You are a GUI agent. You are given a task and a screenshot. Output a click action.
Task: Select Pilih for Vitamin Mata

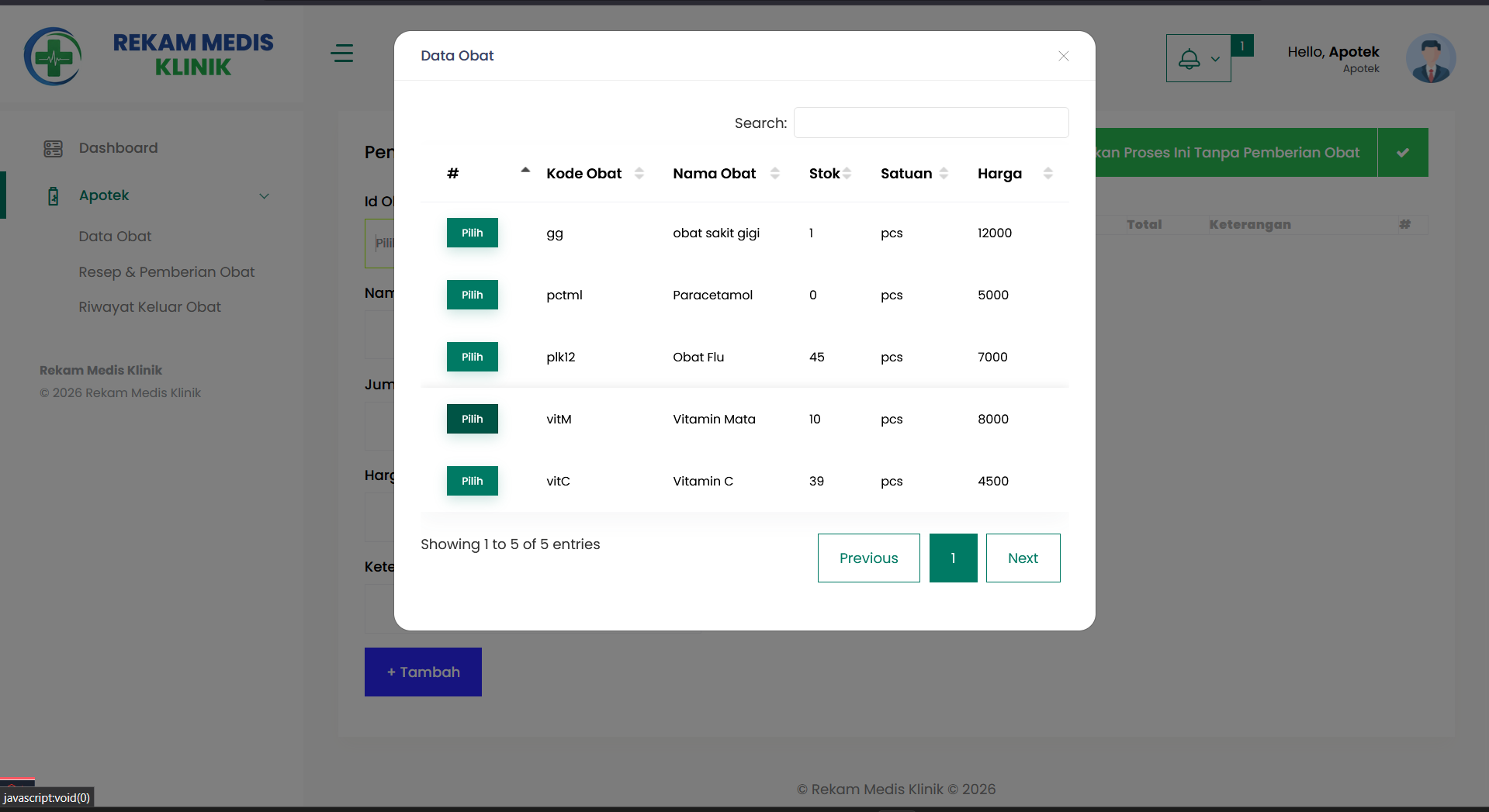point(473,419)
